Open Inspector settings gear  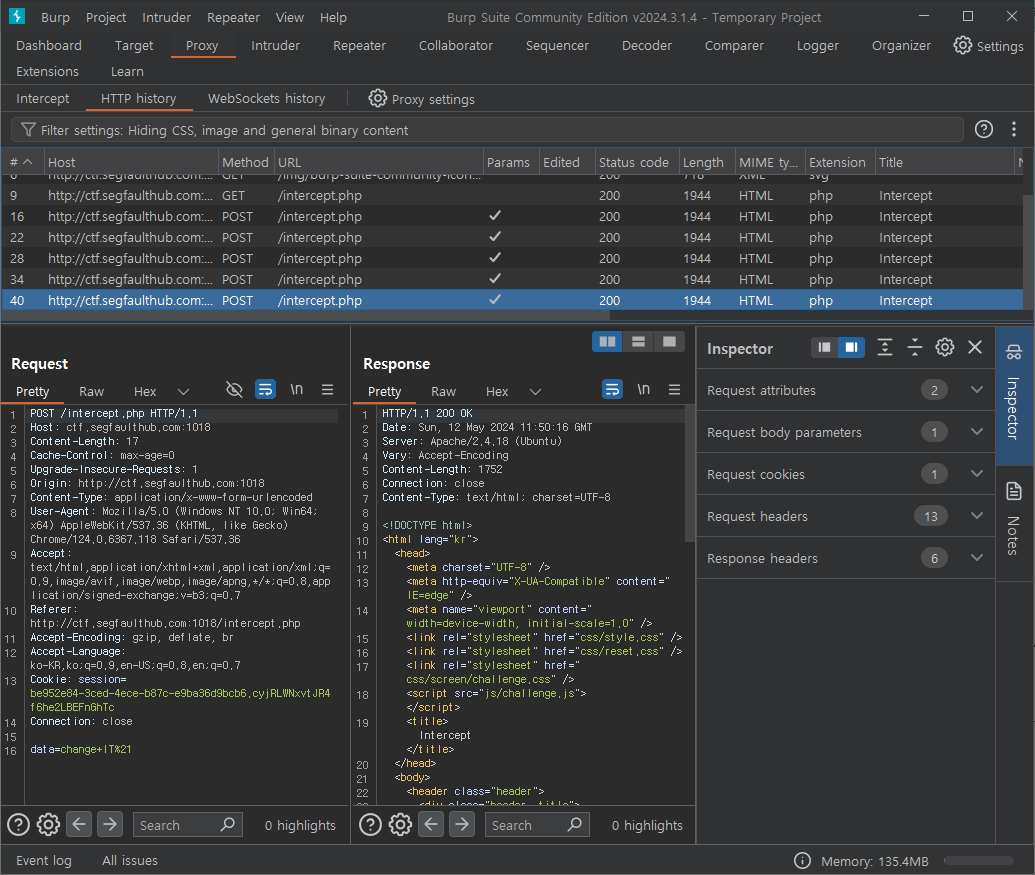[945, 347]
